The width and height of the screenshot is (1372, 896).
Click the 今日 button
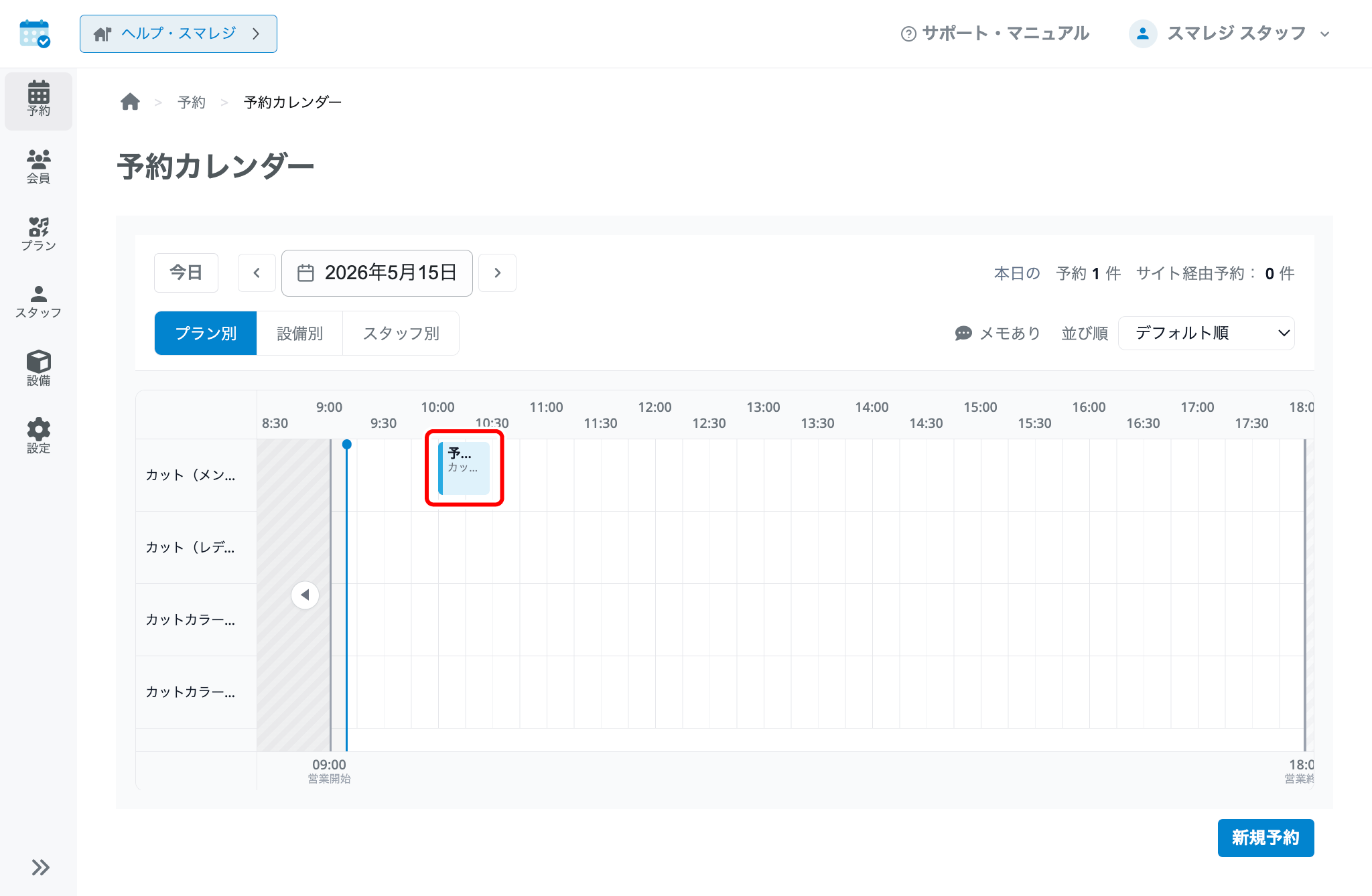click(x=186, y=273)
